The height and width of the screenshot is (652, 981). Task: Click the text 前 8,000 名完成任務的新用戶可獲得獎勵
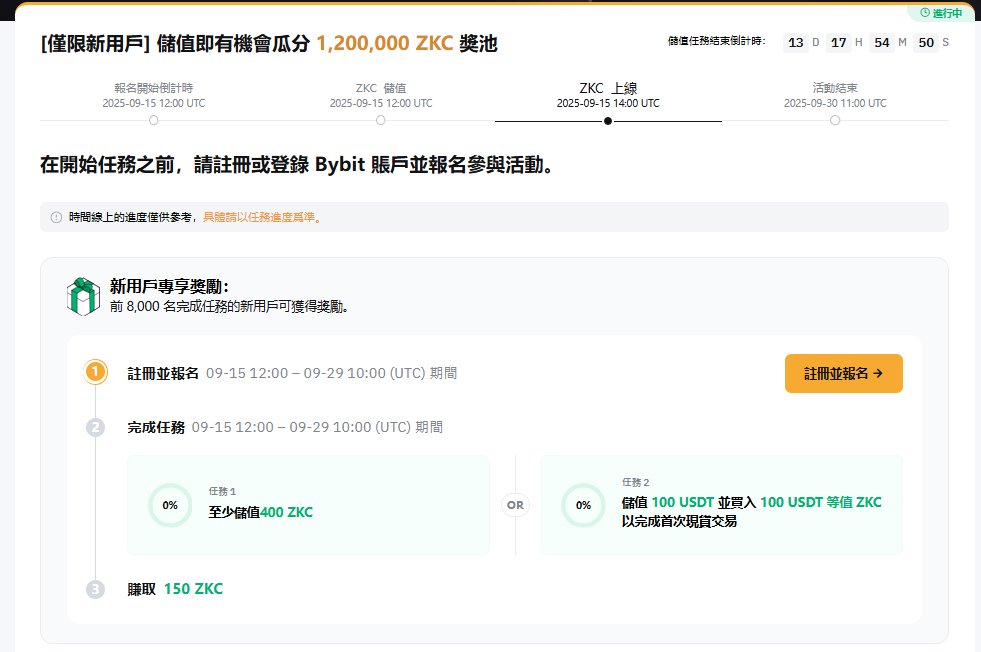[229, 307]
